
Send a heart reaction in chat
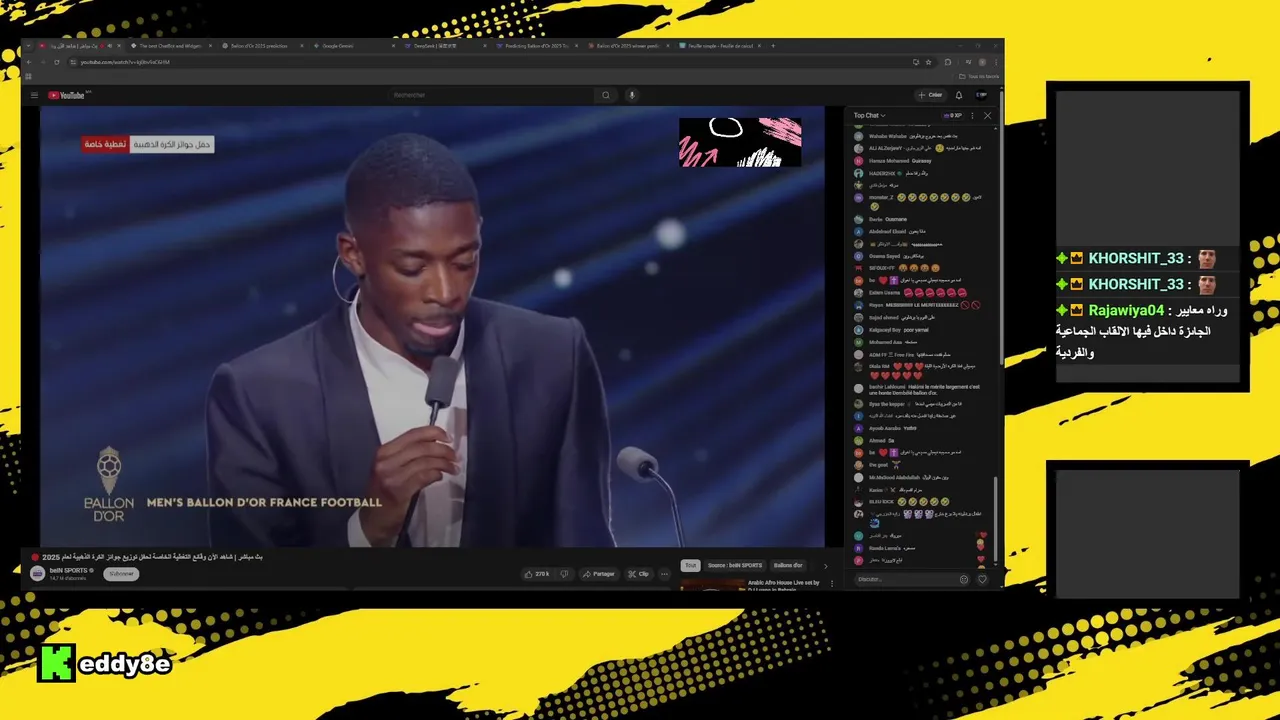click(x=982, y=579)
